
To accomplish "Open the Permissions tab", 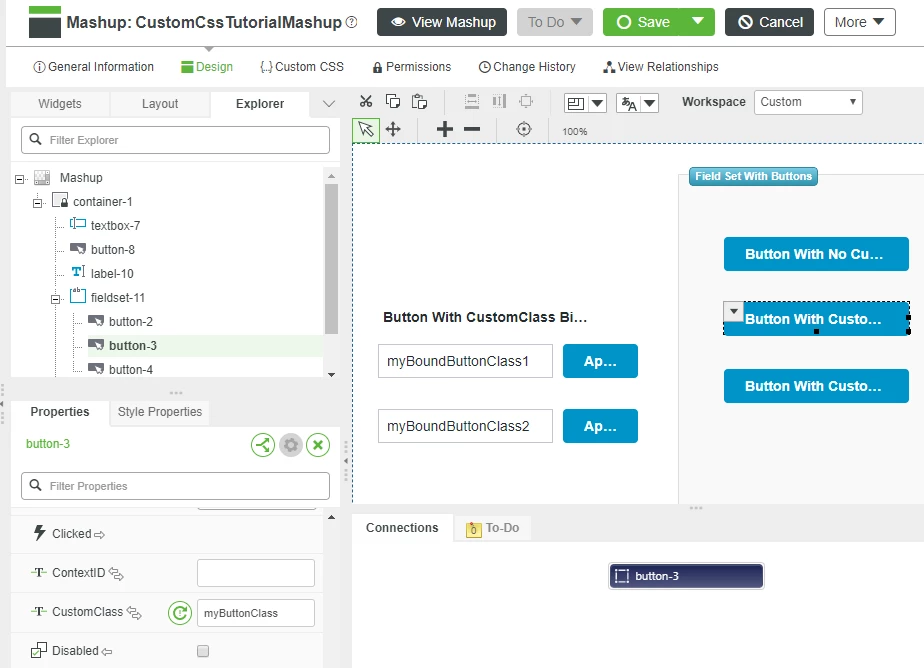I will (x=412, y=67).
